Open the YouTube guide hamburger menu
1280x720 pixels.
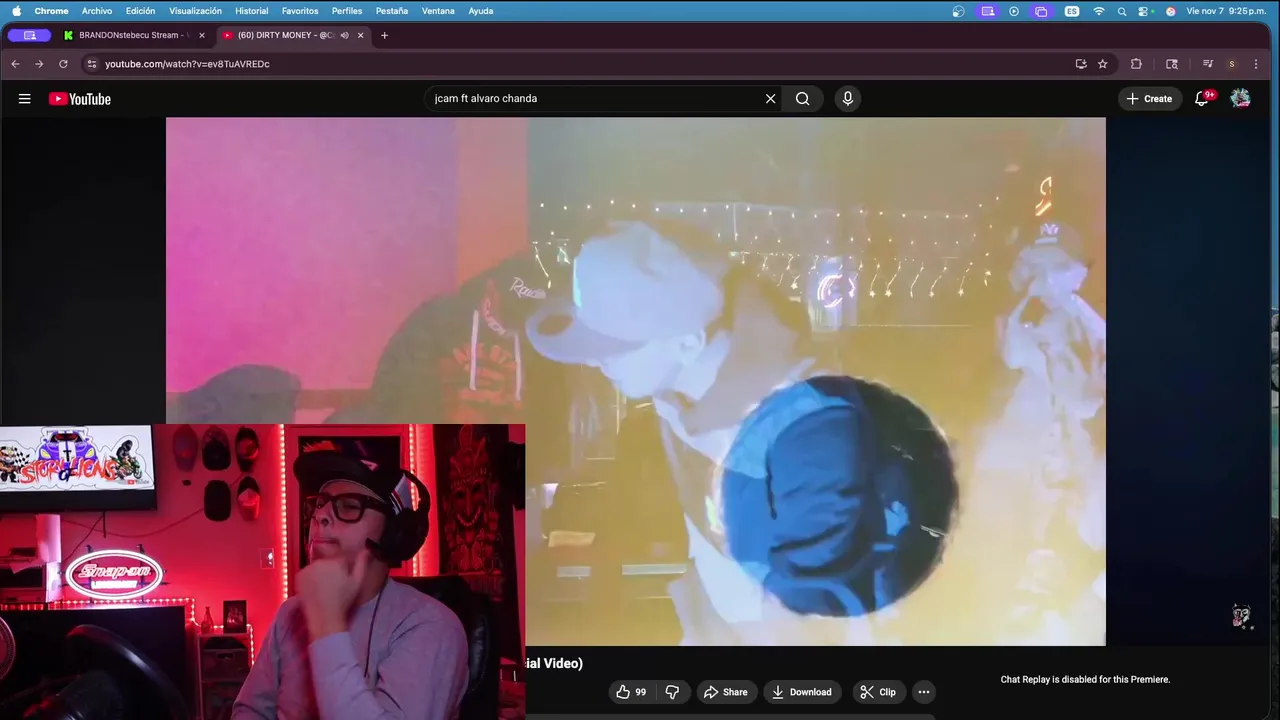click(24, 99)
